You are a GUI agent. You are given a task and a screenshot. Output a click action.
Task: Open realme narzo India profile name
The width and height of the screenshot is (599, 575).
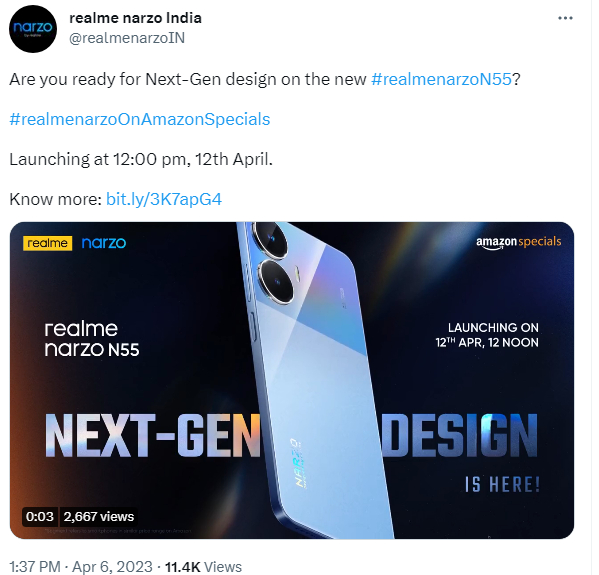point(135,18)
